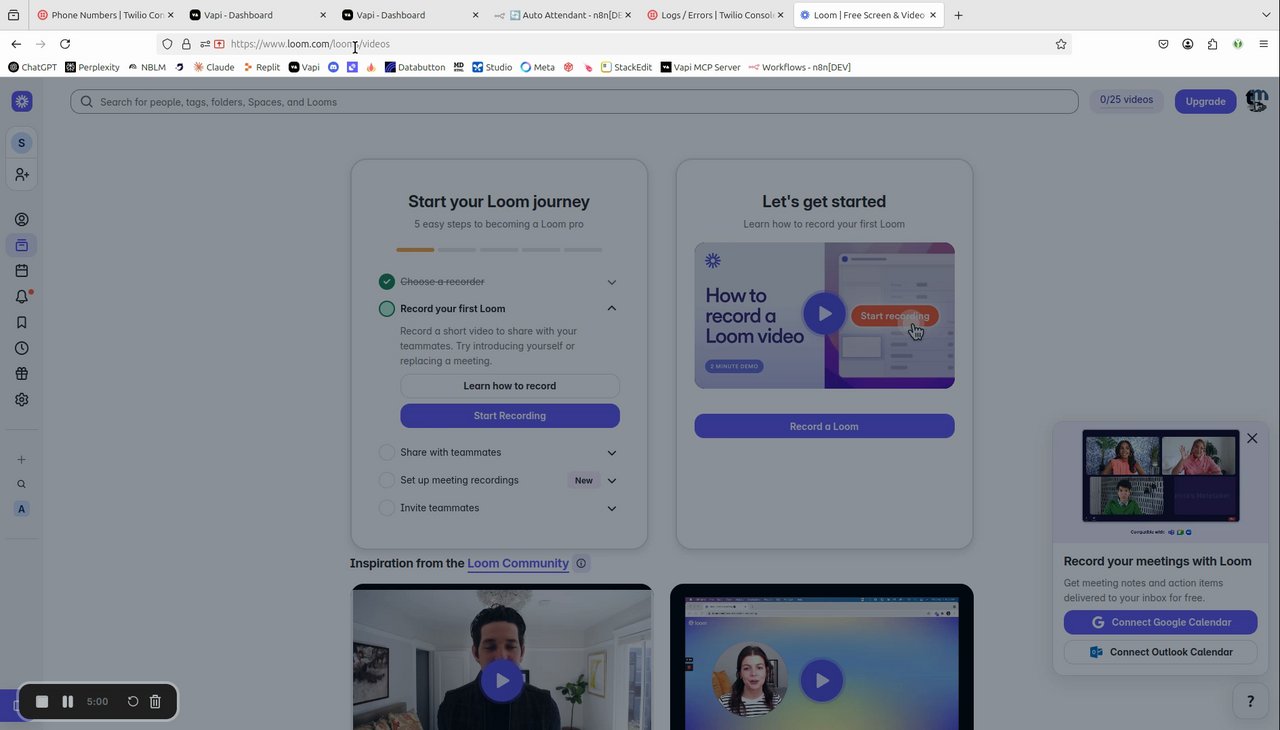Toggle the "Share with teammates" step circle
Viewport: 1280px width, 730px height.
coord(387,453)
